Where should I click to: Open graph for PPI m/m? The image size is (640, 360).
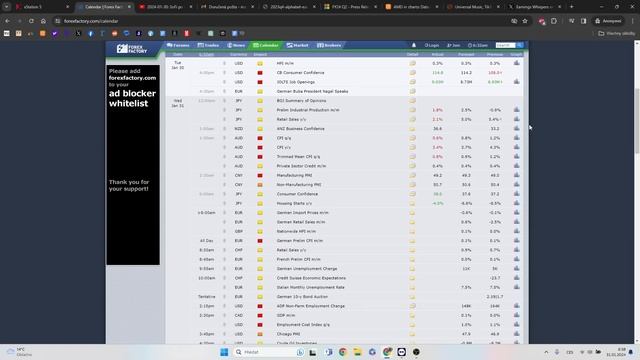517,63
